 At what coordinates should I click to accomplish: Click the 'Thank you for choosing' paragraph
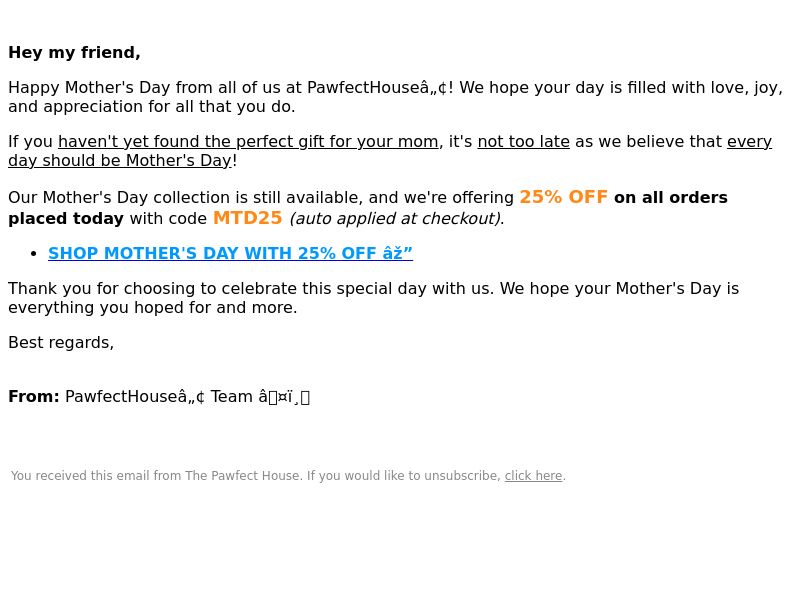pos(373,298)
